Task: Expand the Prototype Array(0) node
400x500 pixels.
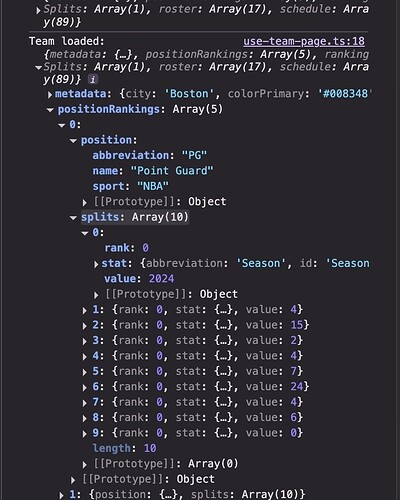Action: pyautogui.click(x=85, y=465)
